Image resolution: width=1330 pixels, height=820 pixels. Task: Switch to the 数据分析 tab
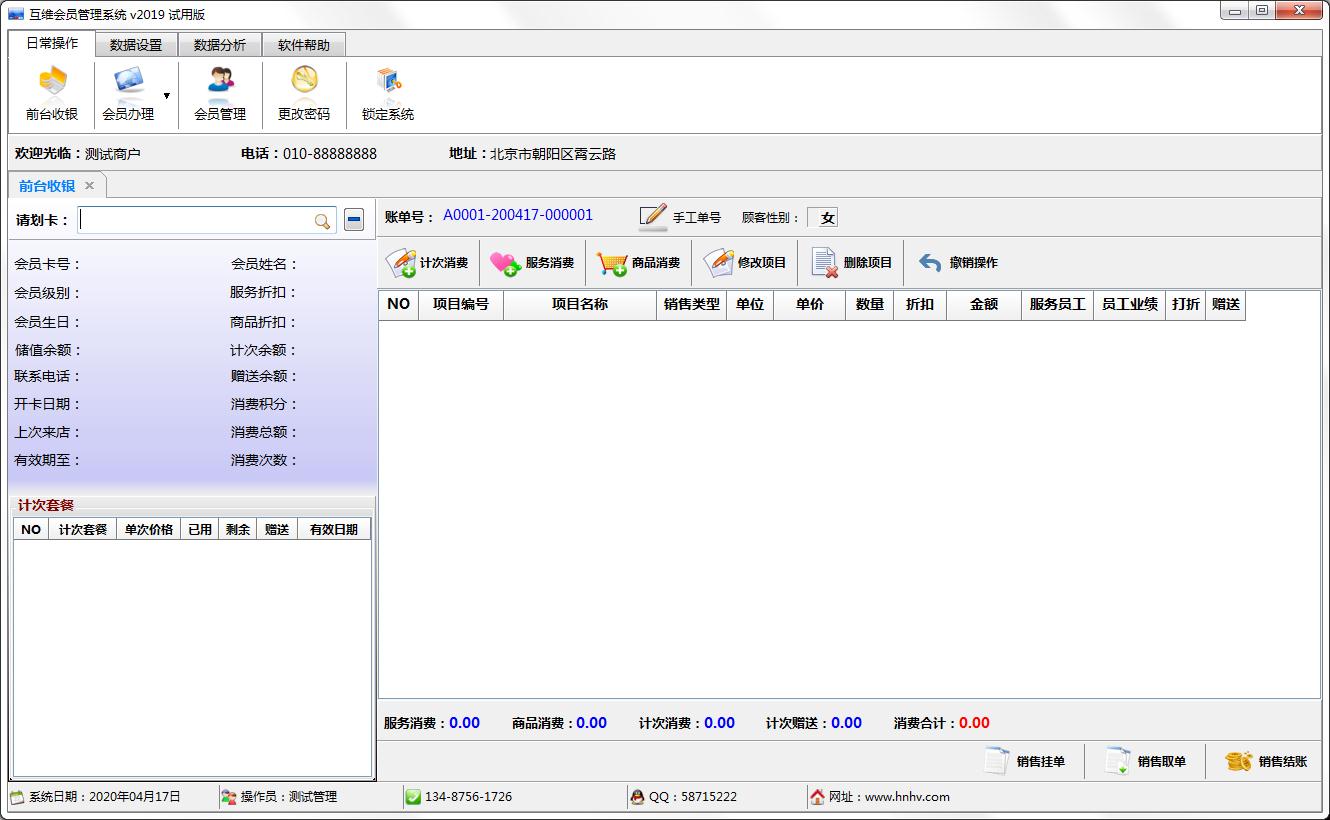click(x=220, y=45)
